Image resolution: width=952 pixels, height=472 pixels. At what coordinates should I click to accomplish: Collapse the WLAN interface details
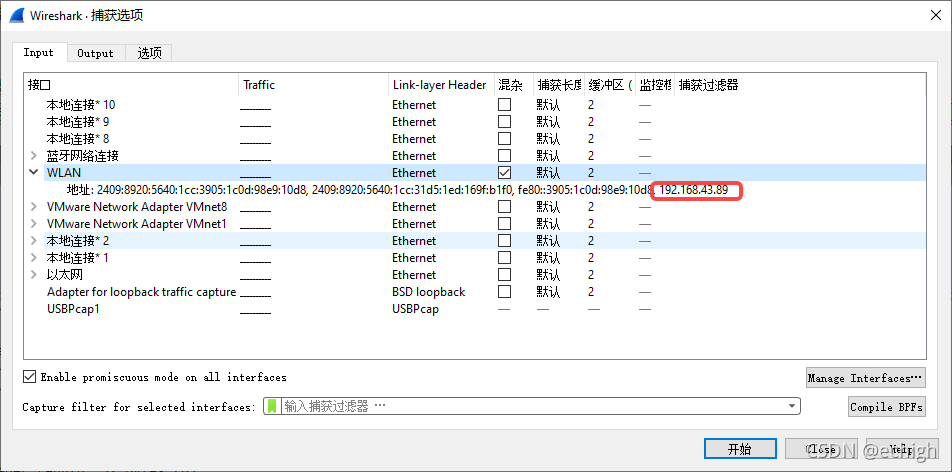34,173
